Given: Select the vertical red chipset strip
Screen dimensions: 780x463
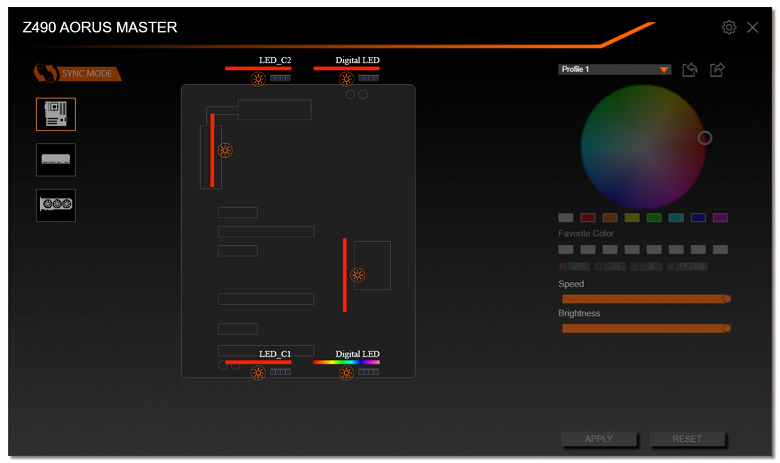Looking at the screenshot, I should pyautogui.click(x=345, y=275).
